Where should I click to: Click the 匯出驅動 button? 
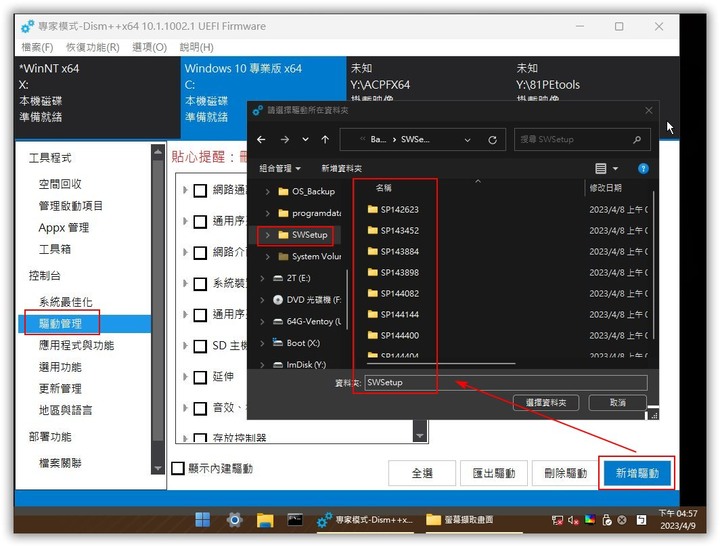[x=494, y=473]
